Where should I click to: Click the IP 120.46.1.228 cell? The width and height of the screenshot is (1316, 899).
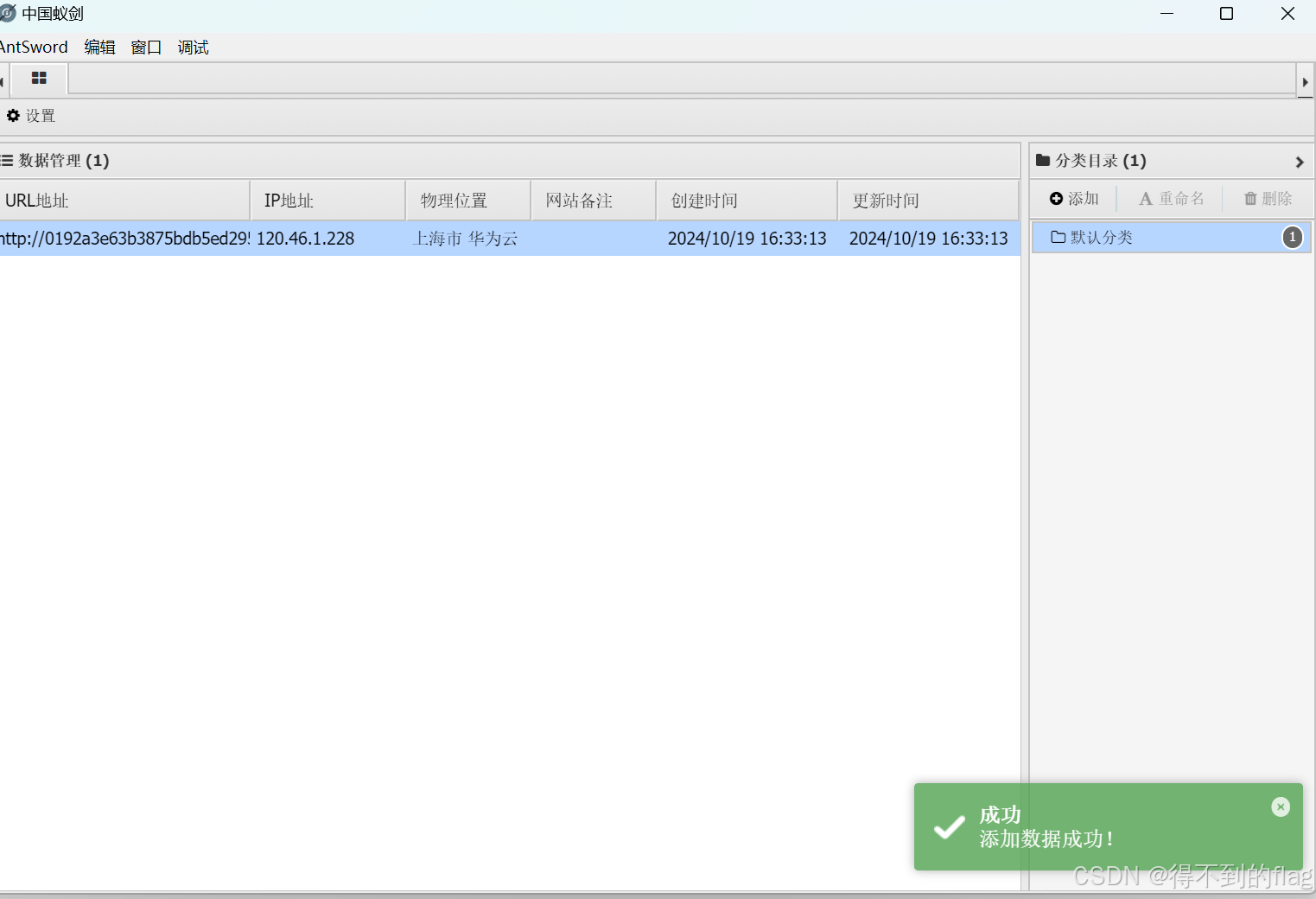click(328, 239)
